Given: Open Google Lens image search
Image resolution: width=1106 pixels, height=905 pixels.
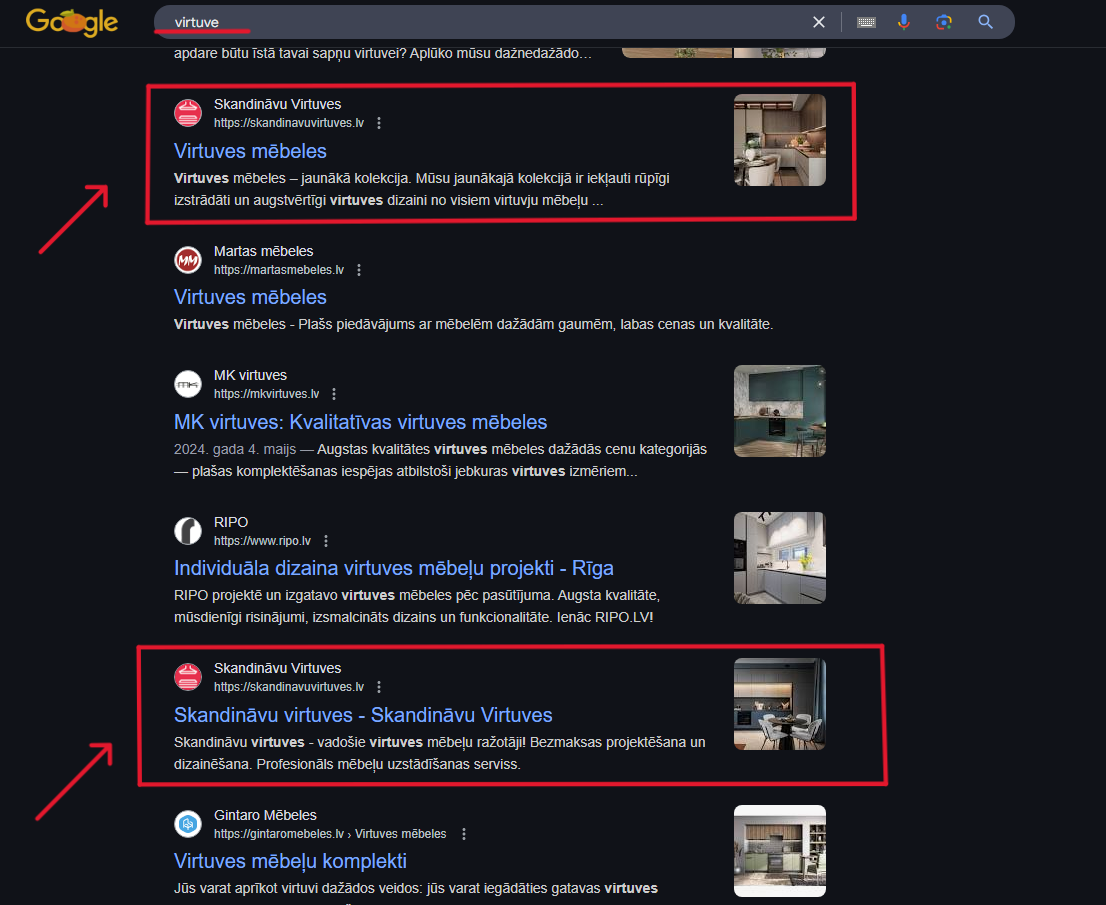Looking at the screenshot, I should (x=943, y=21).
